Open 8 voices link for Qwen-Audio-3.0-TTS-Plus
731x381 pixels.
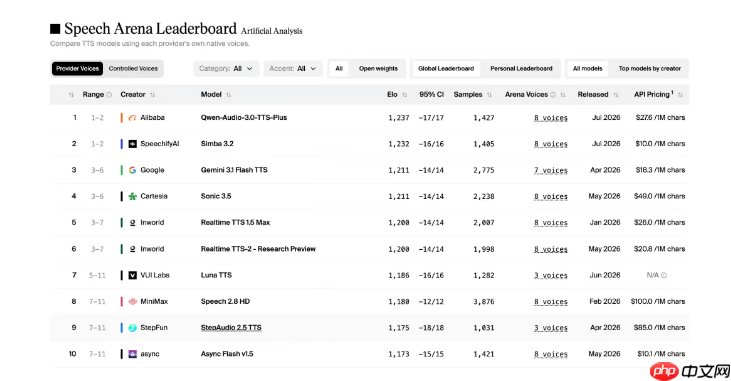coord(551,118)
